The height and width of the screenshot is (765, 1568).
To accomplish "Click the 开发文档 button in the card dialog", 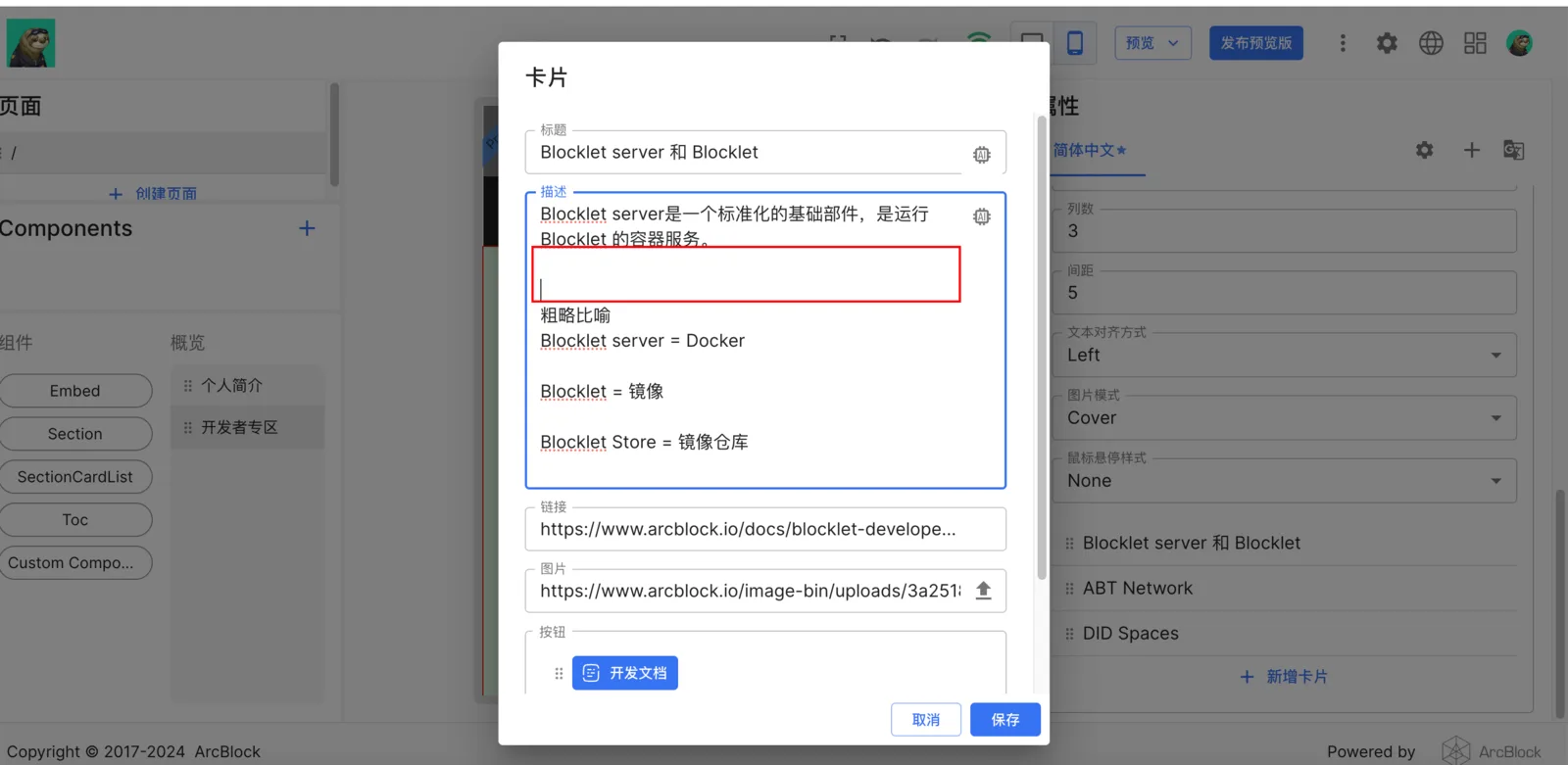I will 625,673.
